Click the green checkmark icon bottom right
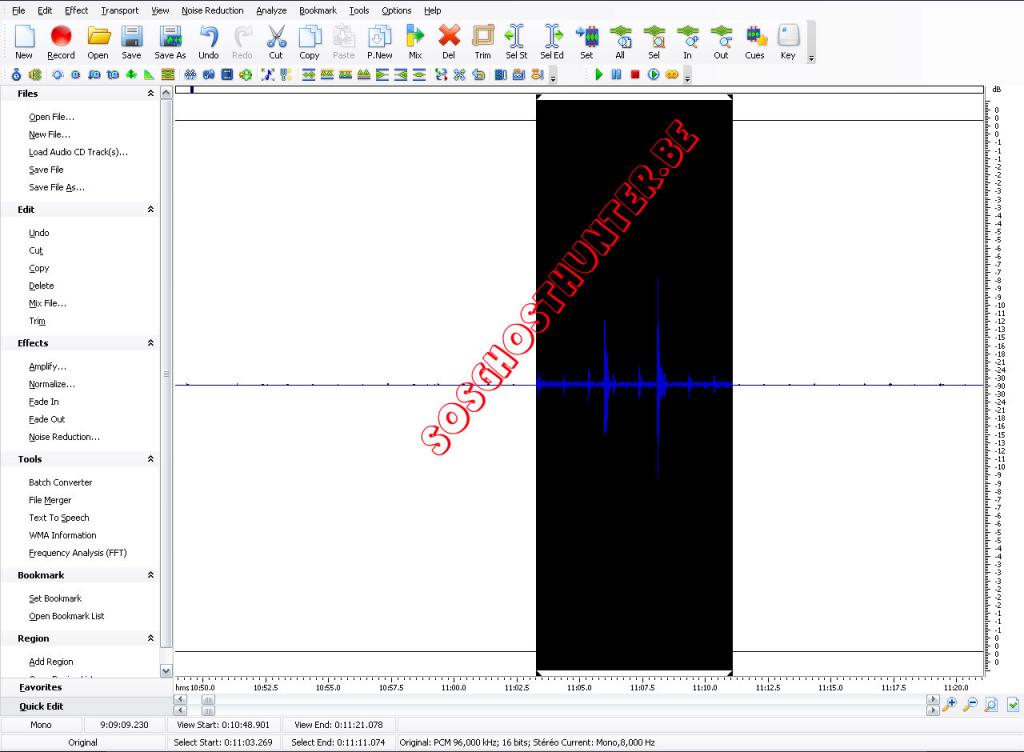 pyautogui.click(x=1013, y=704)
